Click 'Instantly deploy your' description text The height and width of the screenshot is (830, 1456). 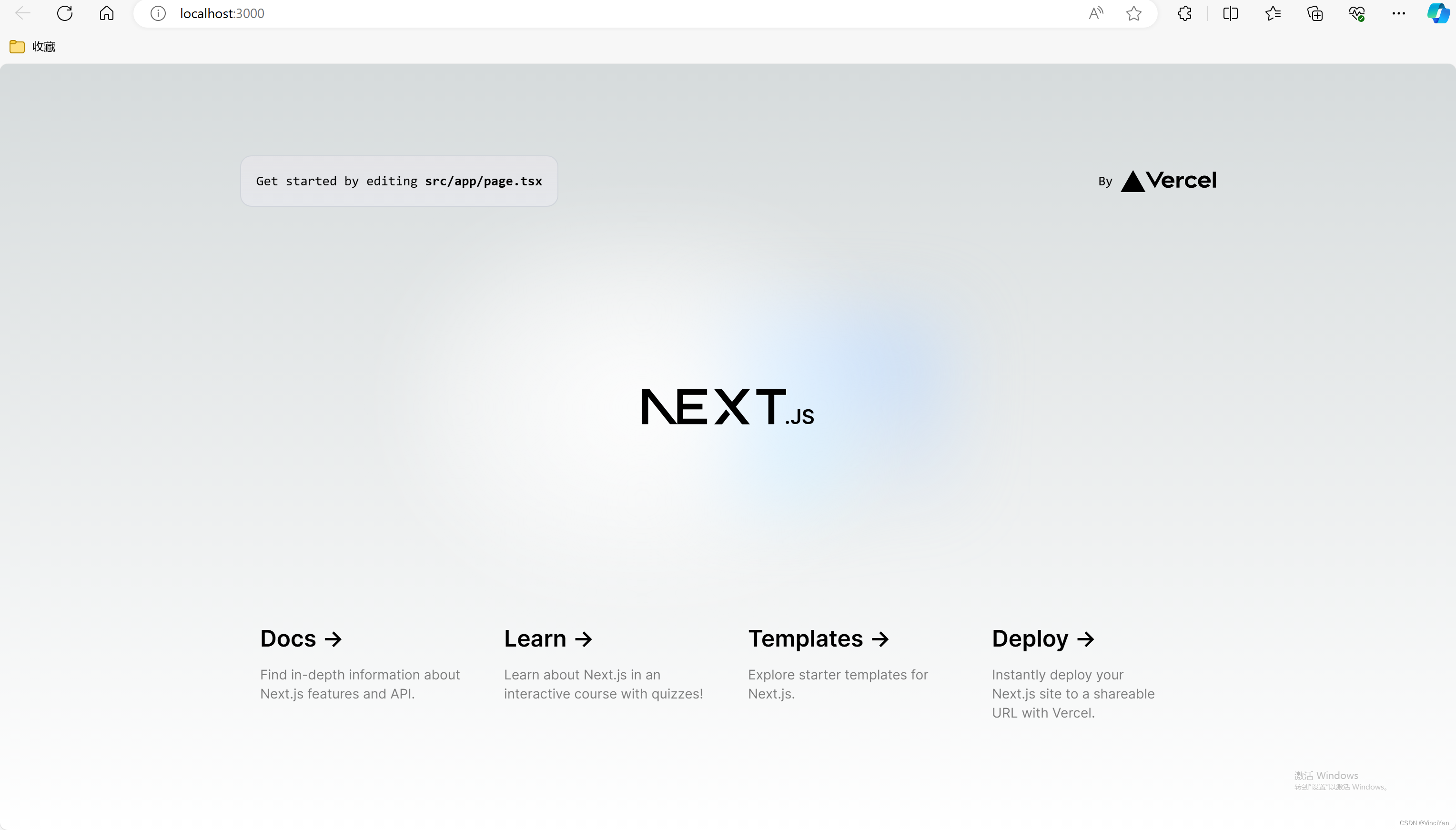coord(1058,674)
